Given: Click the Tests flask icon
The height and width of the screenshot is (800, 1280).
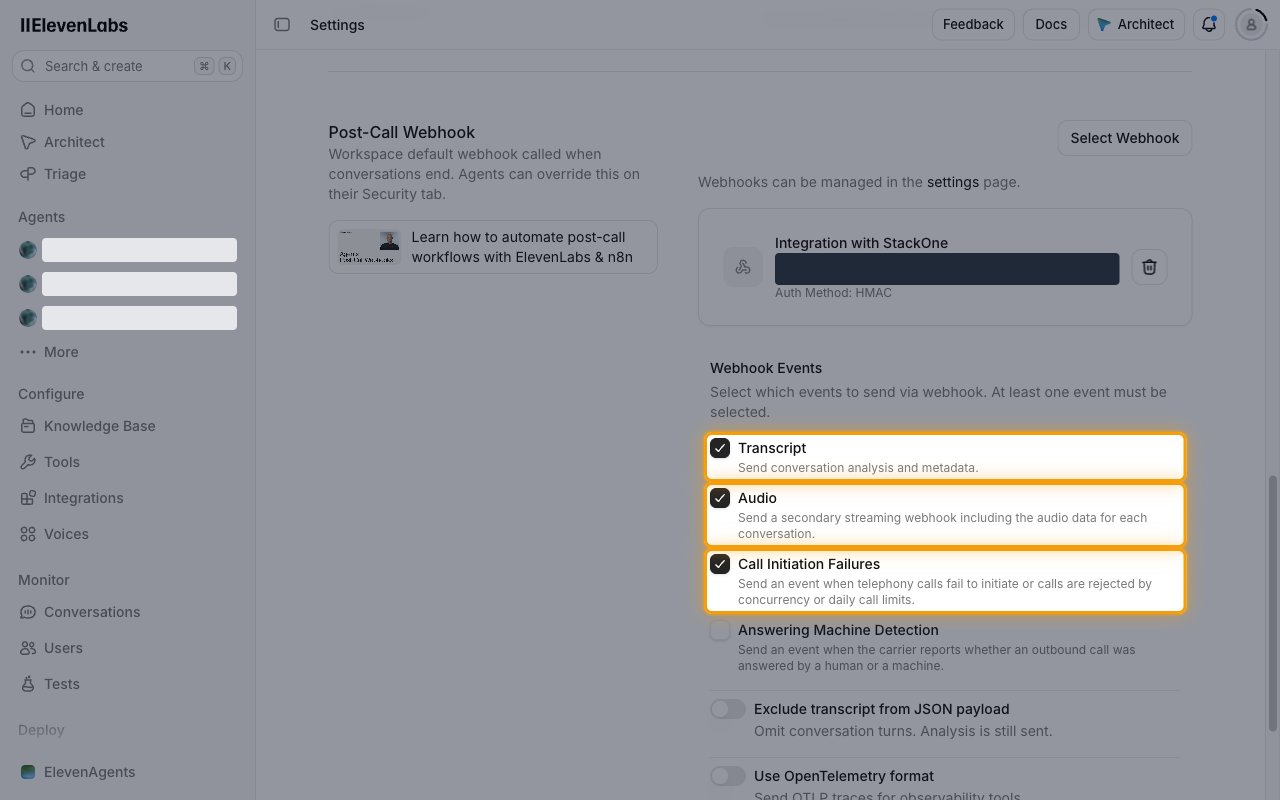Looking at the screenshot, I should click(x=28, y=684).
